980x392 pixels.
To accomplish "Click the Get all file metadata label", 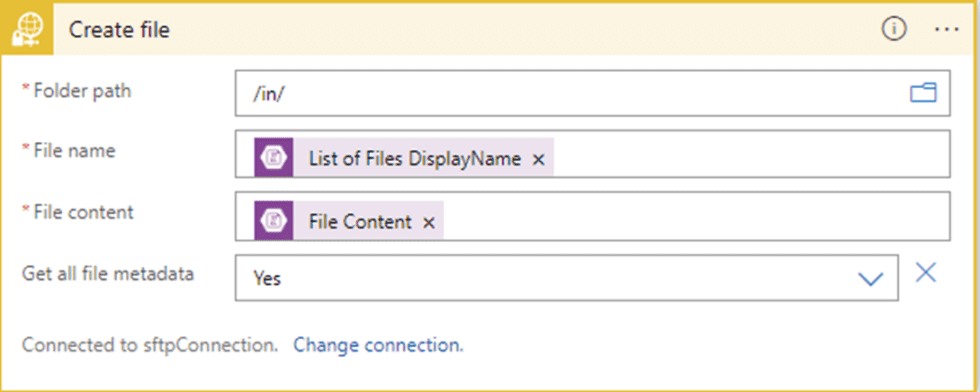I will click(x=108, y=274).
